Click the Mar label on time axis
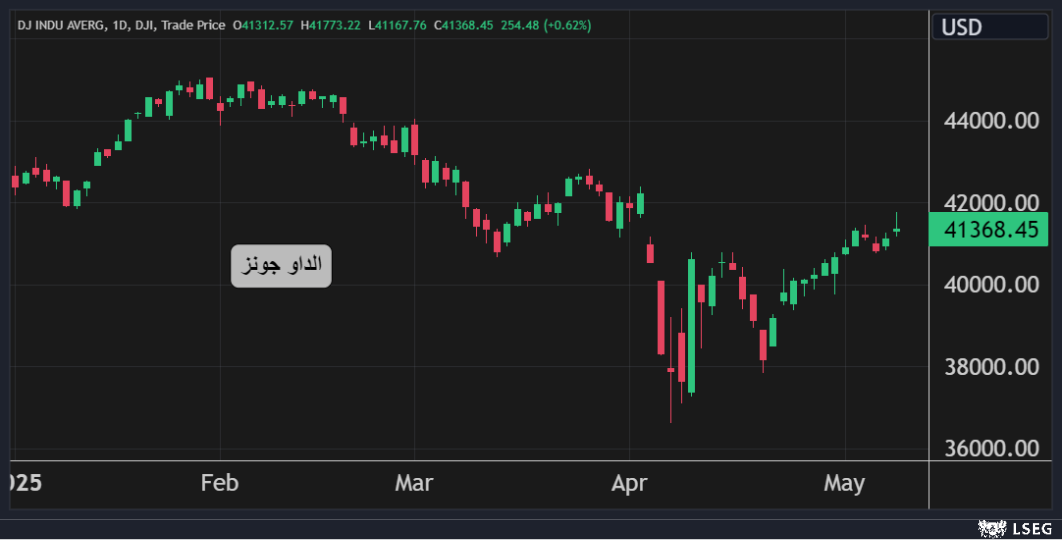The width and height of the screenshot is (1062, 540). coord(414,484)
